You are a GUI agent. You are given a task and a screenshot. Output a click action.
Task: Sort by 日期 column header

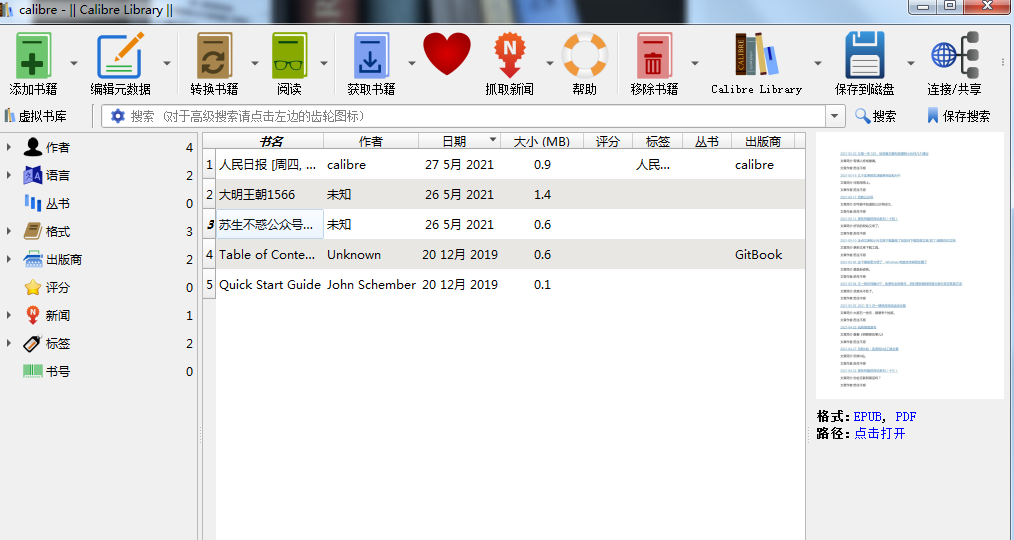tap(460, 141)
